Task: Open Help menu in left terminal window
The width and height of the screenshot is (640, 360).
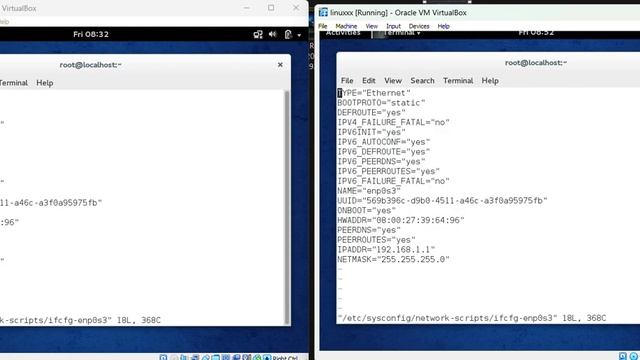Action: 45,83
